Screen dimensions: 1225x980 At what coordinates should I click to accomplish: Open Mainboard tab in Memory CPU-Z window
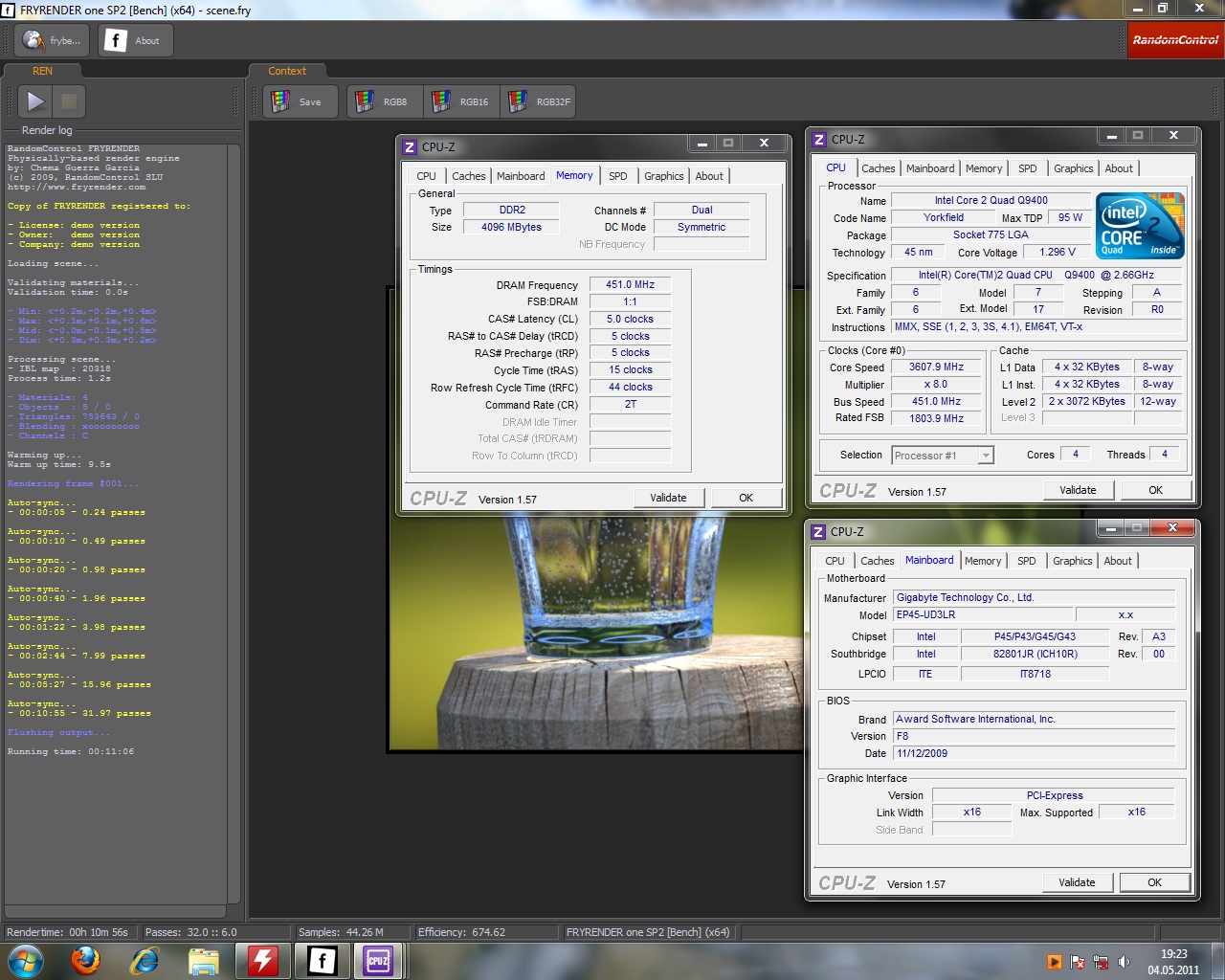point(521,176)
